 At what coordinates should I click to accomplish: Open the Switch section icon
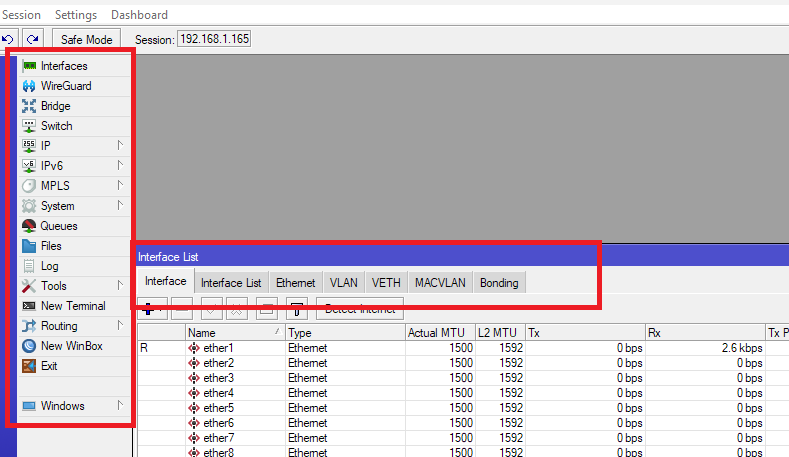pos(29,126)
